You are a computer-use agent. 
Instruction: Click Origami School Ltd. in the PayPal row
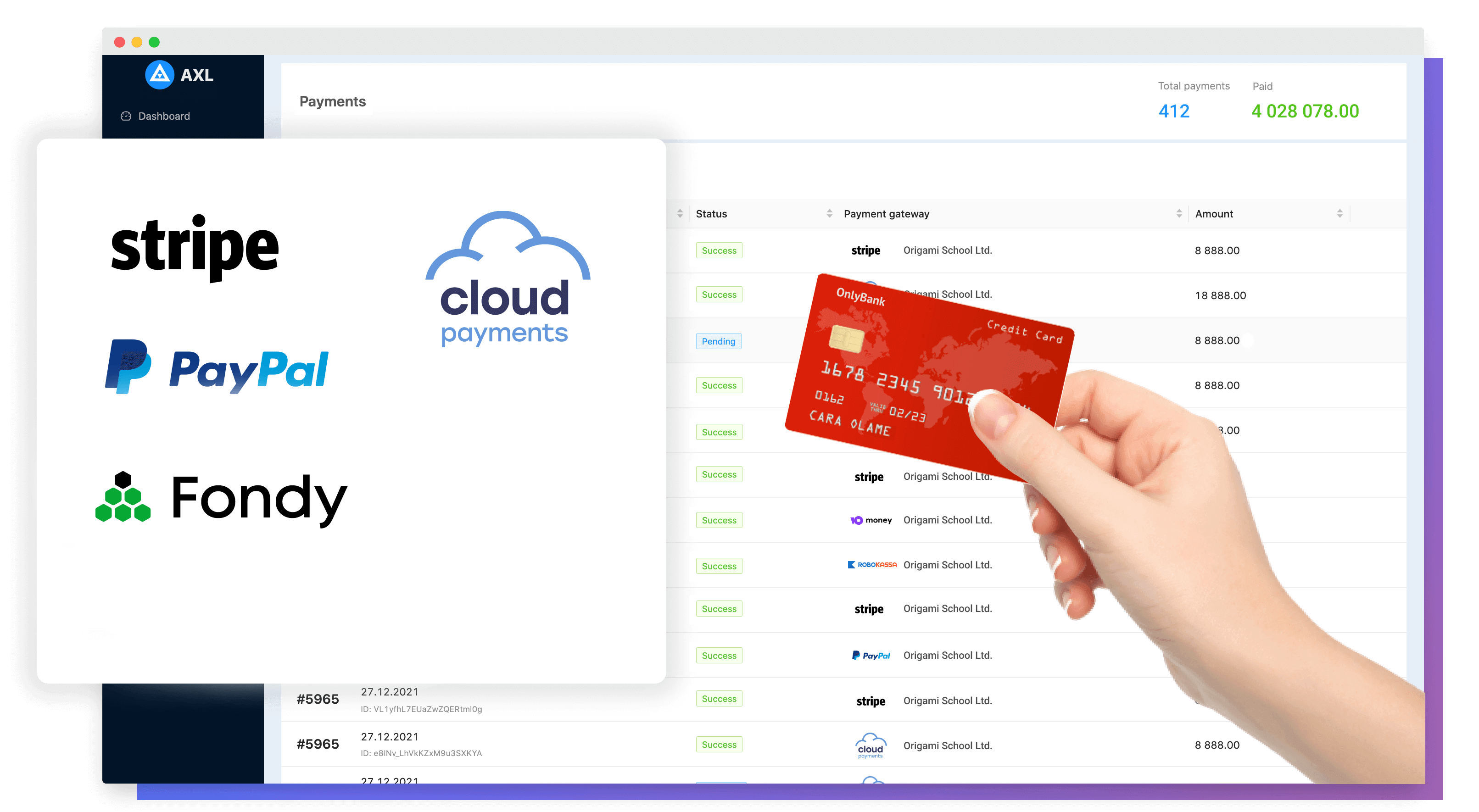click(x=947, y=656)
